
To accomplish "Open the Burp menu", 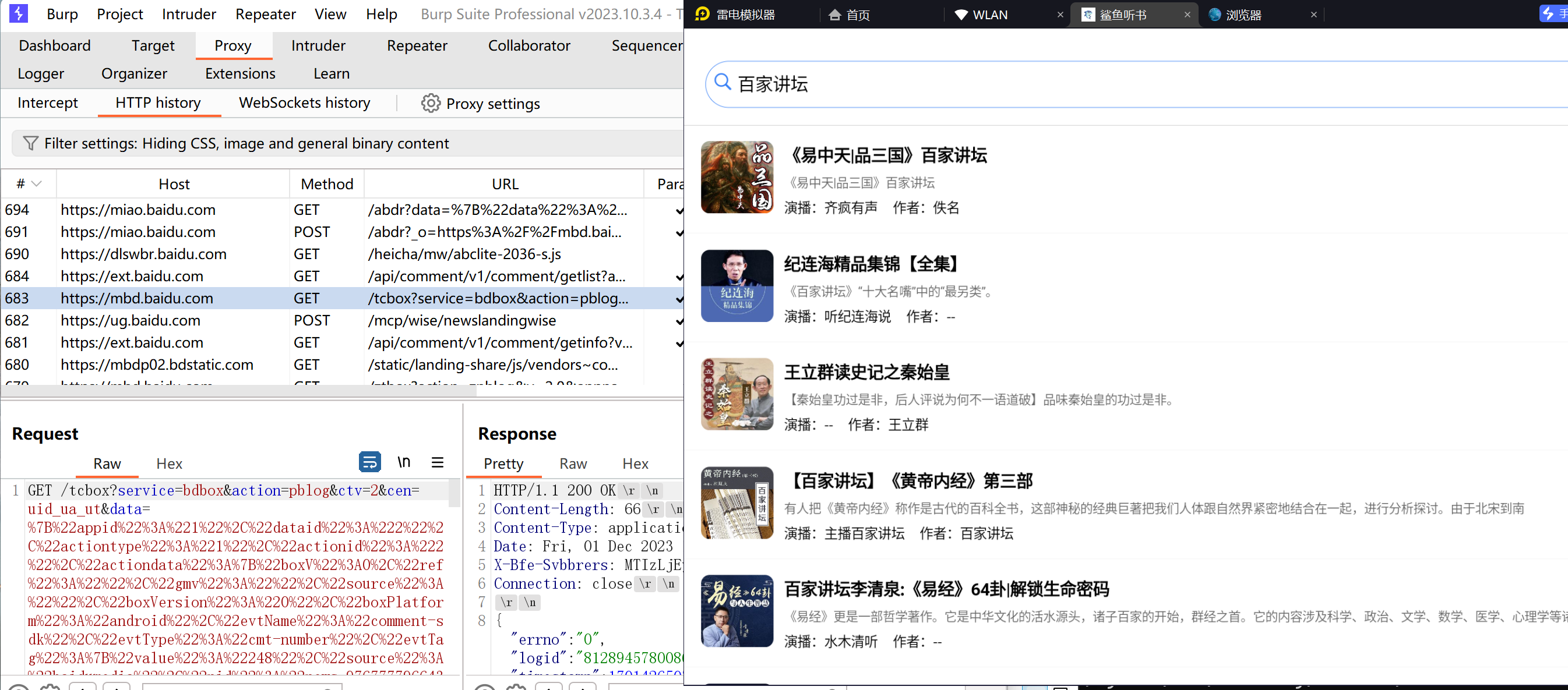I will [x=62, y=14].
